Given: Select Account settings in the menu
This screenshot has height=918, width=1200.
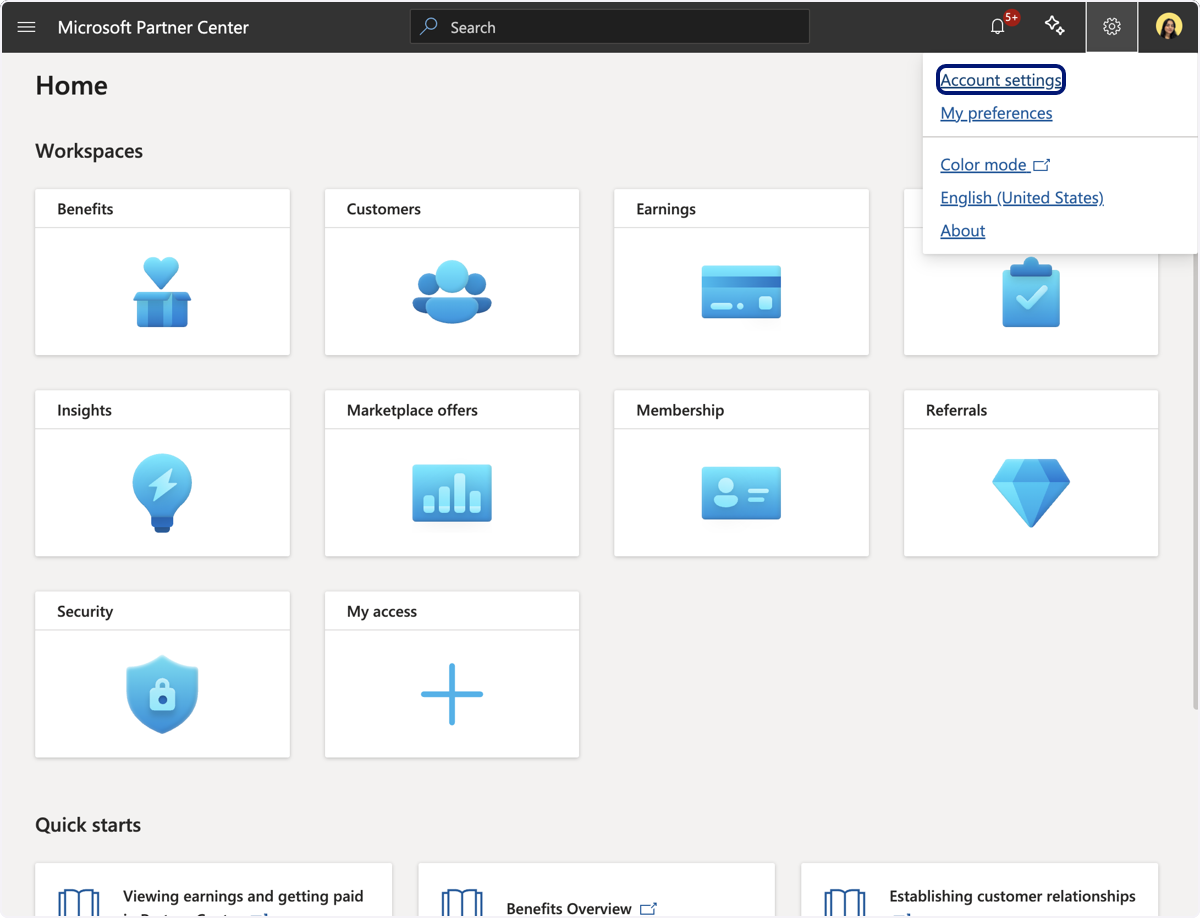Looking at the screenshot, I should [1001, 80].
